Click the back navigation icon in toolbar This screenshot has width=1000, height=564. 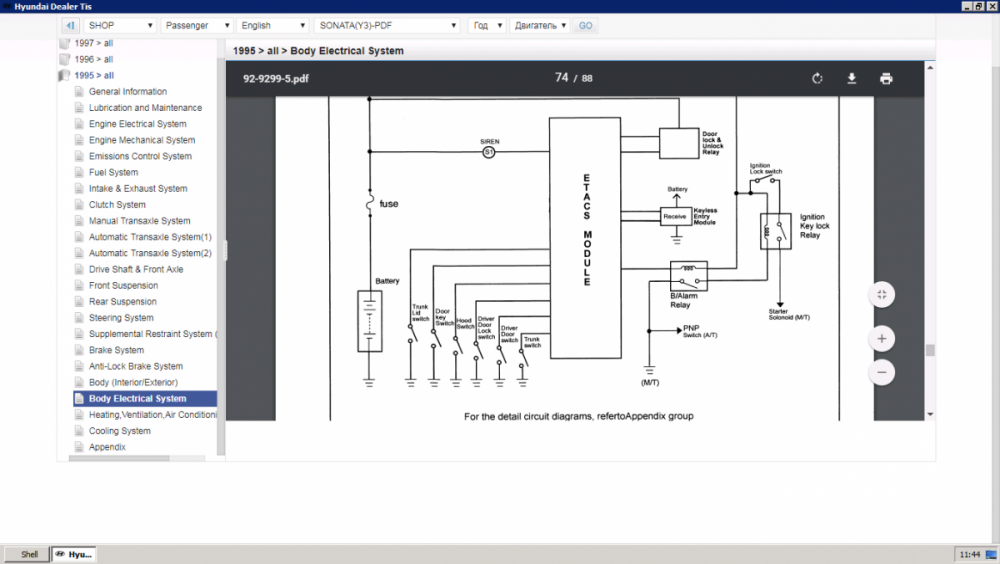point(70,25)
